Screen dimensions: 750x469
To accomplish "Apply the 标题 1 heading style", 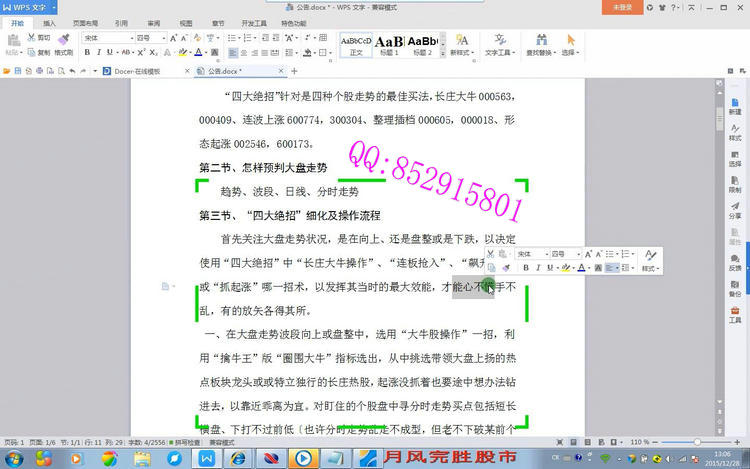I will tap(388, 45).
